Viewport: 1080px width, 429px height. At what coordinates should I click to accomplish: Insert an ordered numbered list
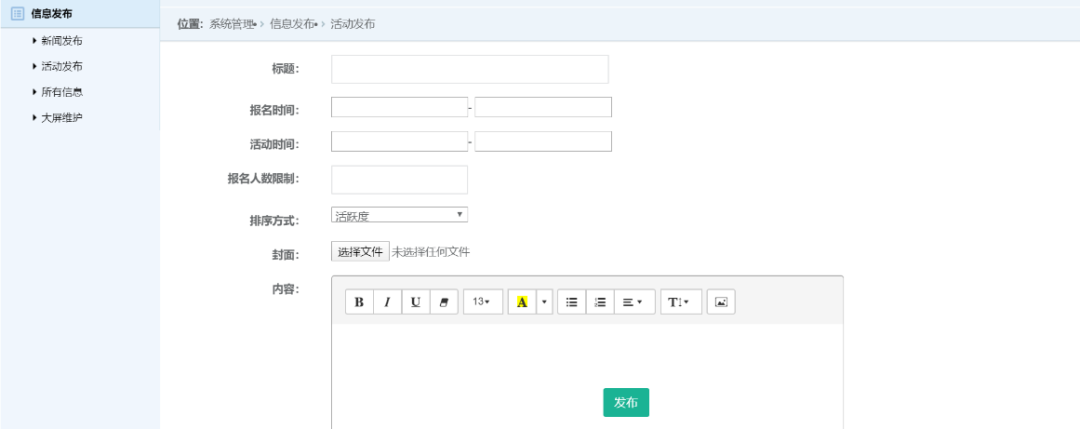coord(600,302)
